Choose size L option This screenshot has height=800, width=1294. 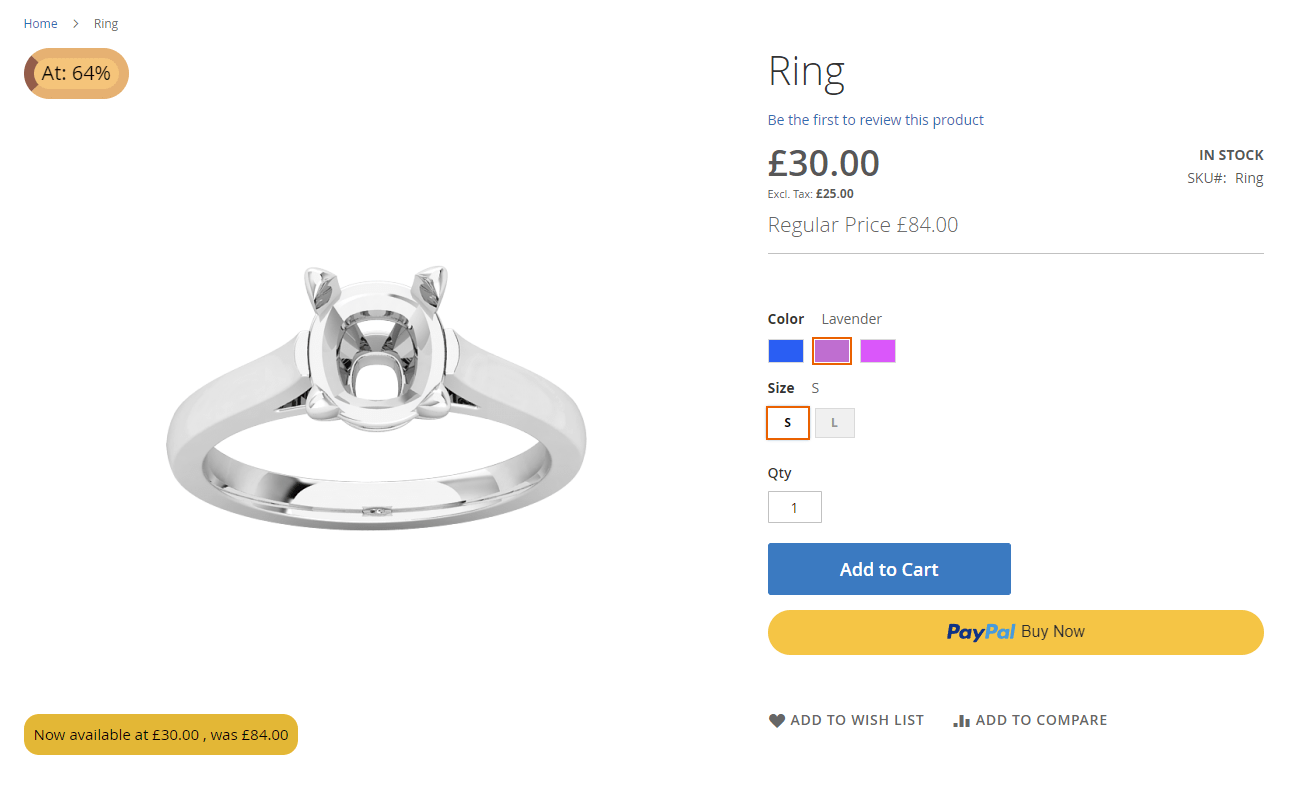tap(835, 423)
